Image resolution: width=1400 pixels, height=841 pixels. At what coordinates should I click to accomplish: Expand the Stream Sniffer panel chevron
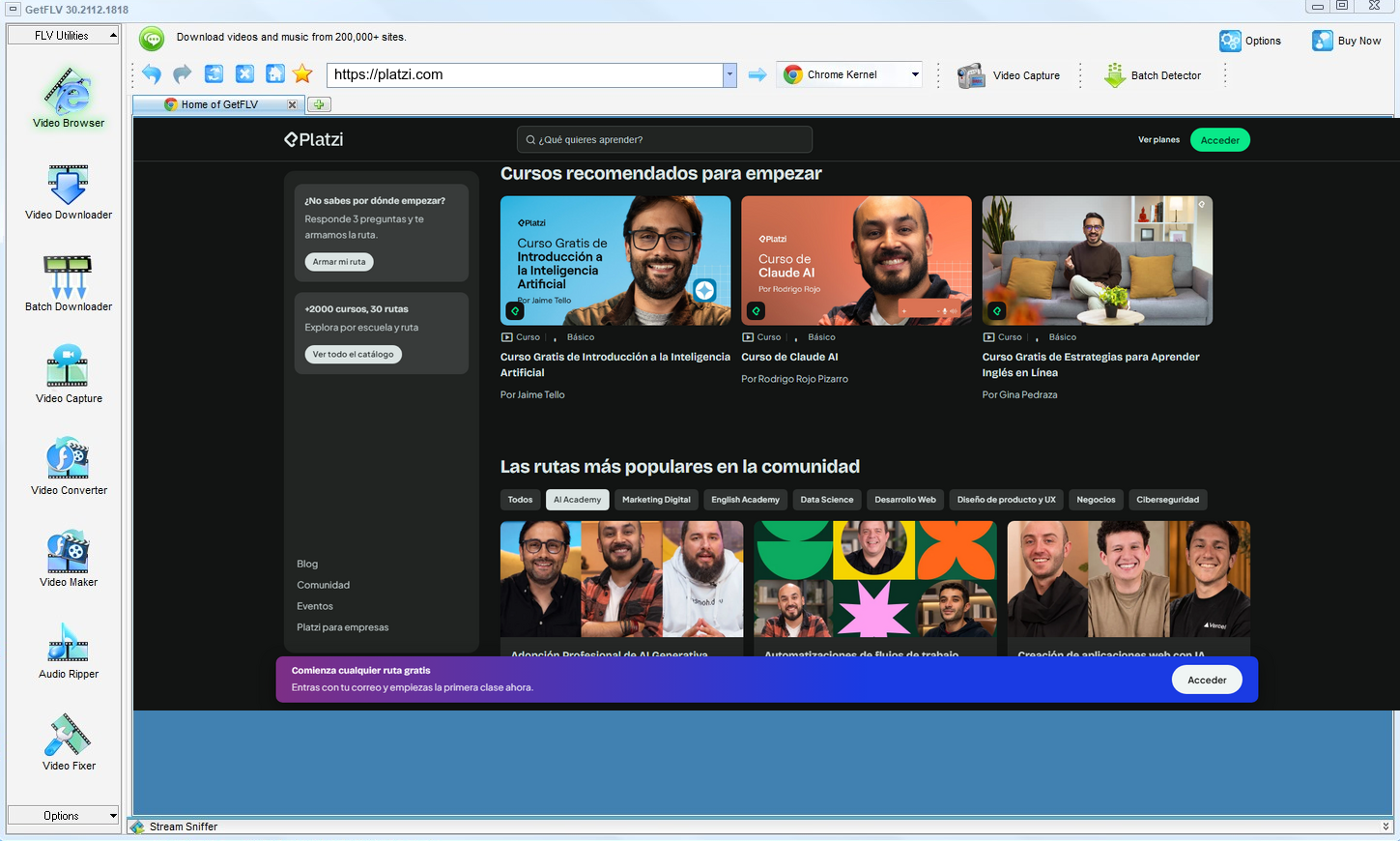(x=1386, y=826)
